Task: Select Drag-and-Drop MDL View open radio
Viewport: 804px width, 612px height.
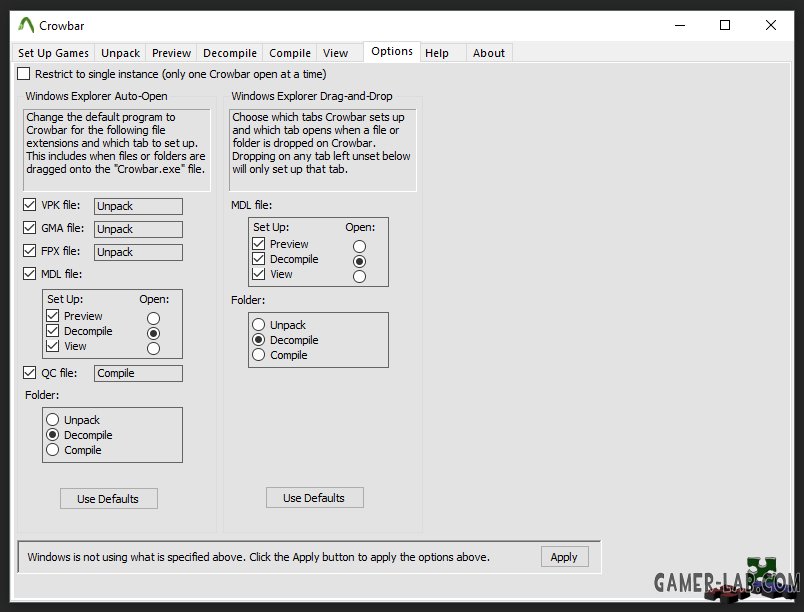Action: (x=359, y=276)
